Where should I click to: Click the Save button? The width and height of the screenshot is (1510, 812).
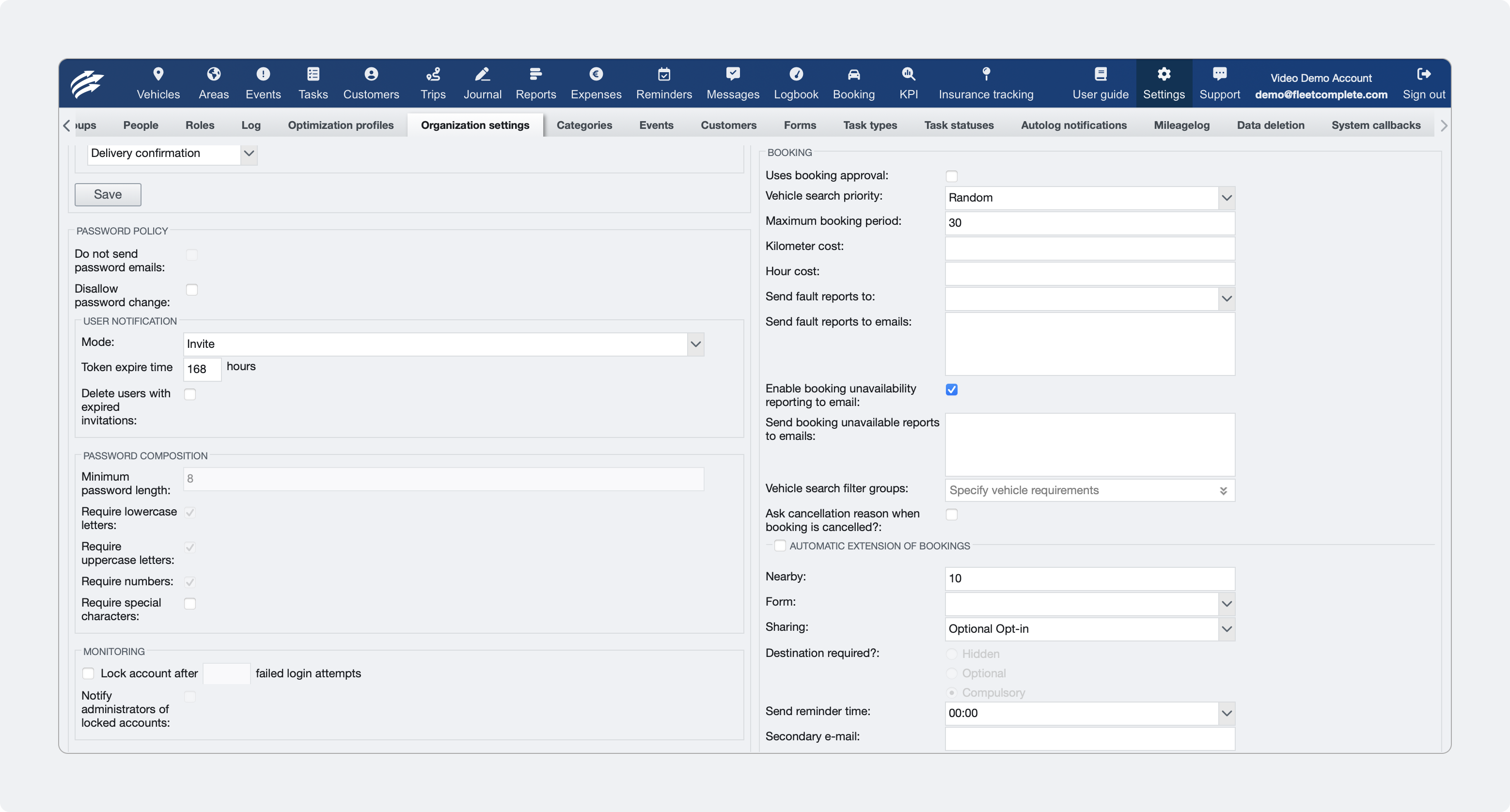click(108, 194)
